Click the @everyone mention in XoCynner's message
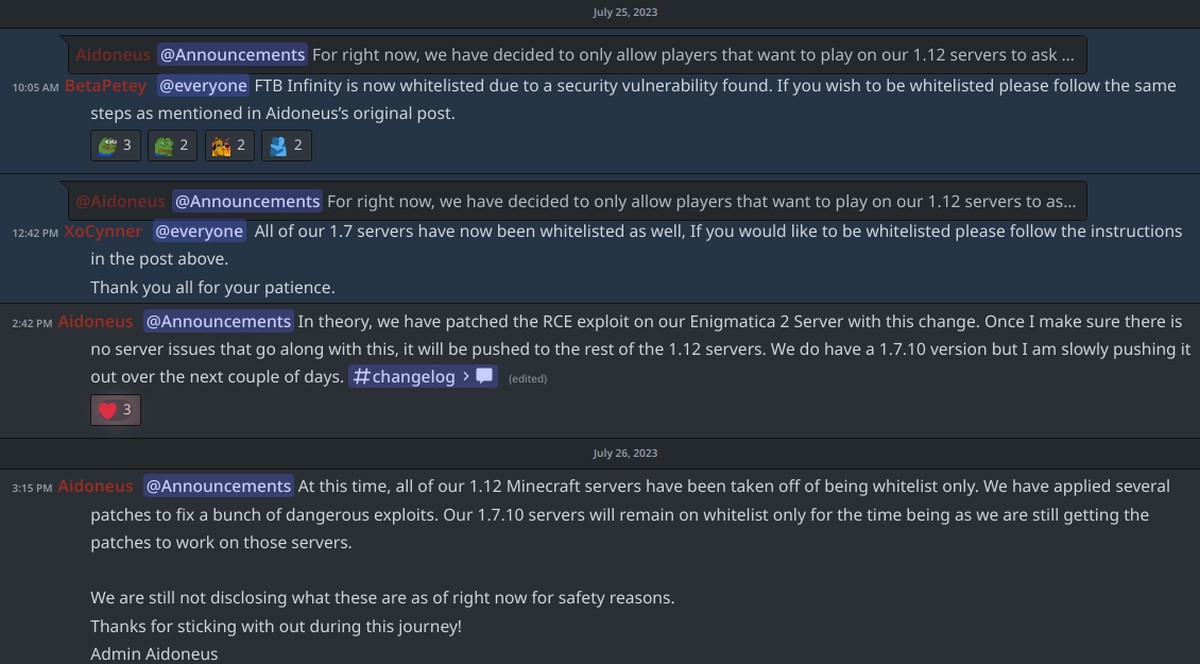Screen dimensions: 1200x664 (199, 232)
